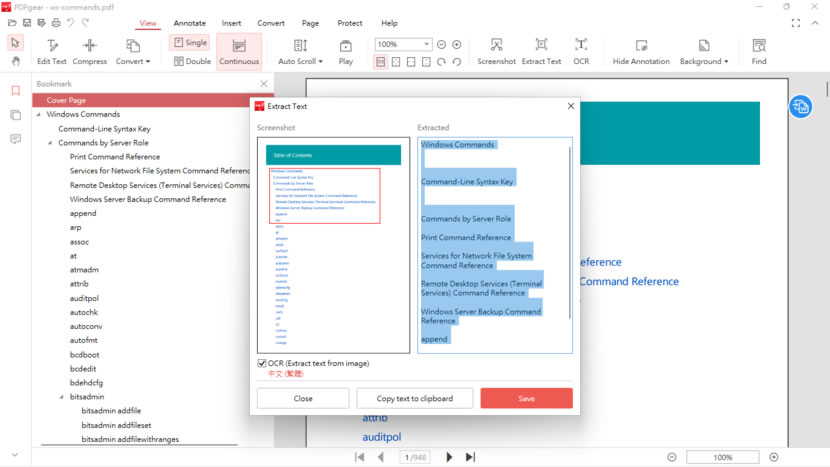Open the bookmark sidebar panel icon
Image resolution: width=830 pixels, height=467 pixels.
click(16, 91)
